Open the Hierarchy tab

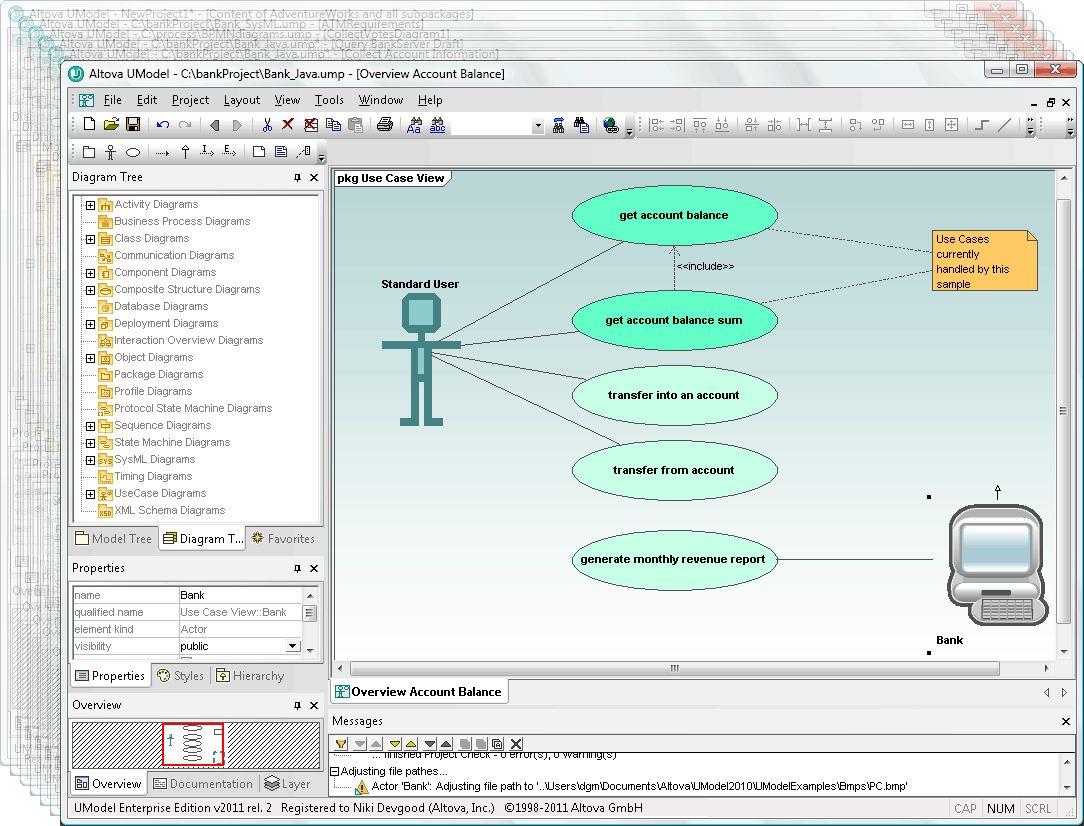click(250, 676)
